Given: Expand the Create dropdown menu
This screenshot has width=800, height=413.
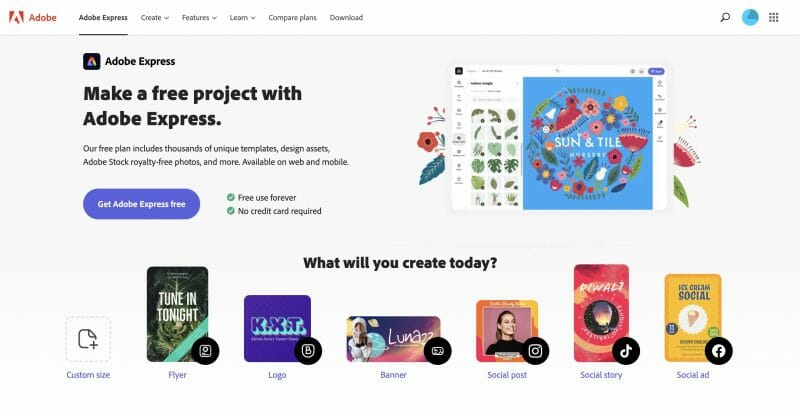Looking at the screenshot, I should [x=155, y=17].
